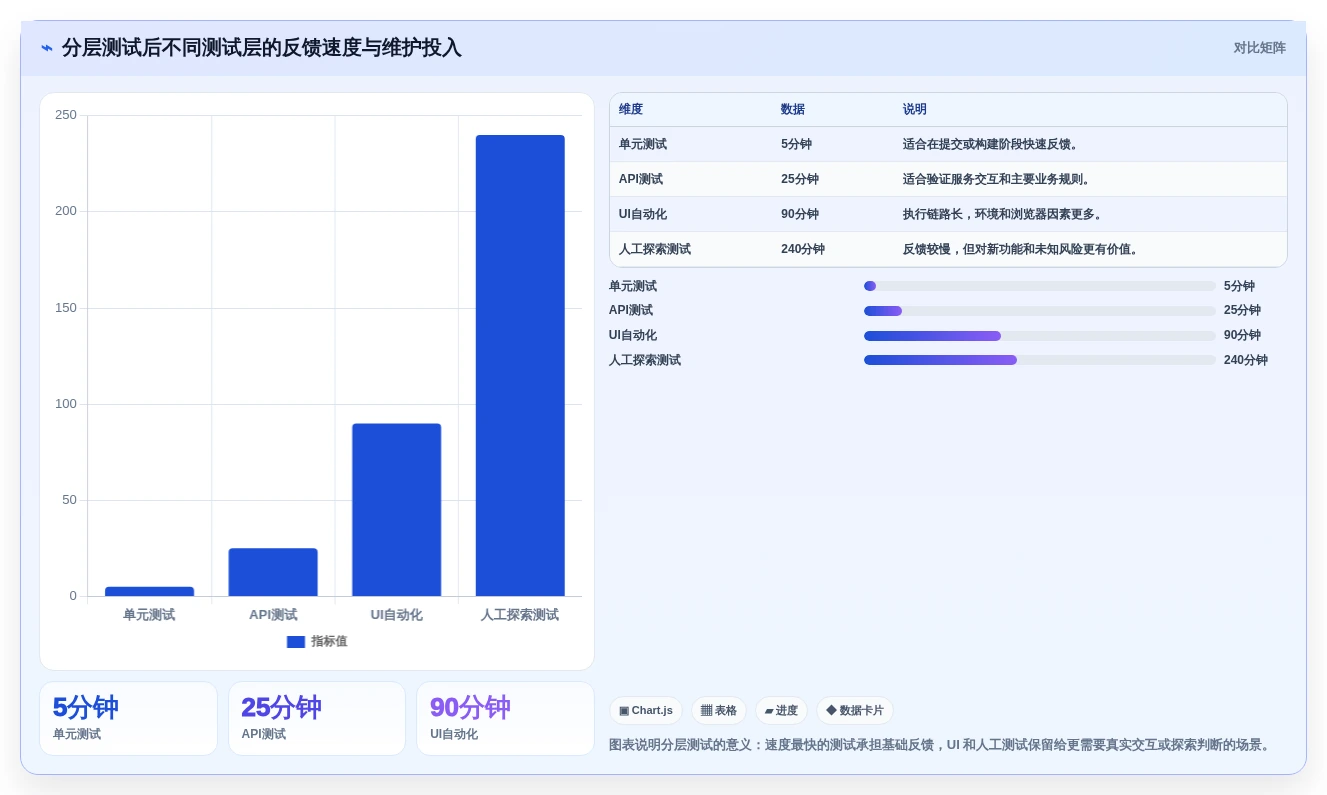Click the 单元测试 x-axis label

click(x=149, y=615)
